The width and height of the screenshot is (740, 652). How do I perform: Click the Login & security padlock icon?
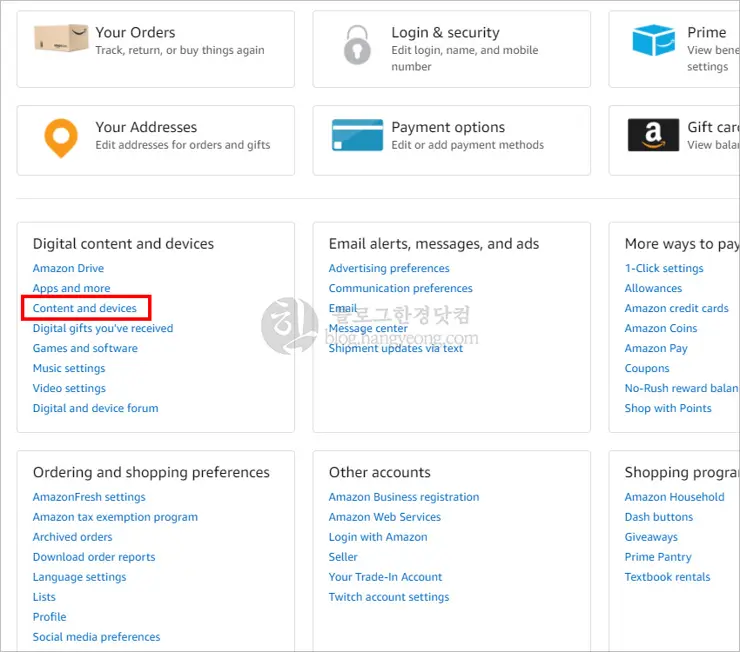[355, 43]
